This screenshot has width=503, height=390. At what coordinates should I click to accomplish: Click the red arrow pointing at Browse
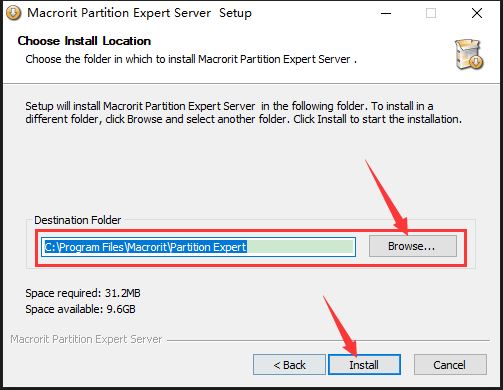[387, 197]
